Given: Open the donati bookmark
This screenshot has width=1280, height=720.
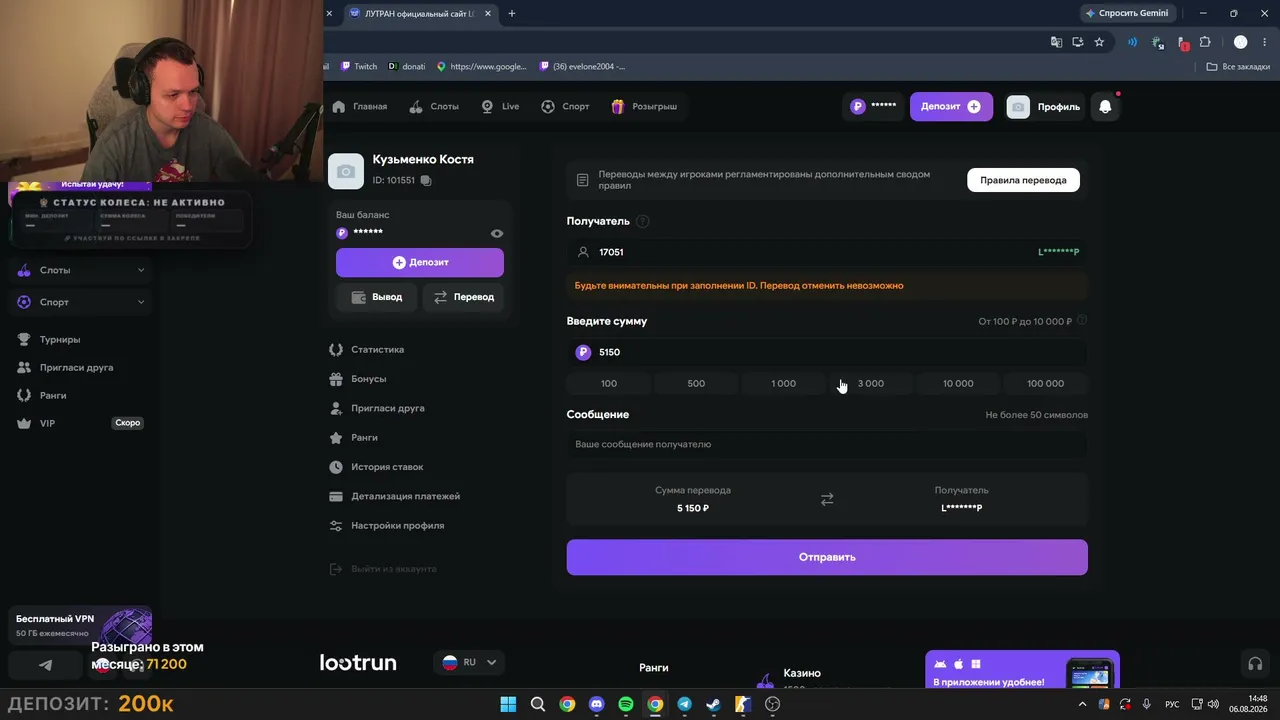Looking at the screenshot, I should point(407,67).
